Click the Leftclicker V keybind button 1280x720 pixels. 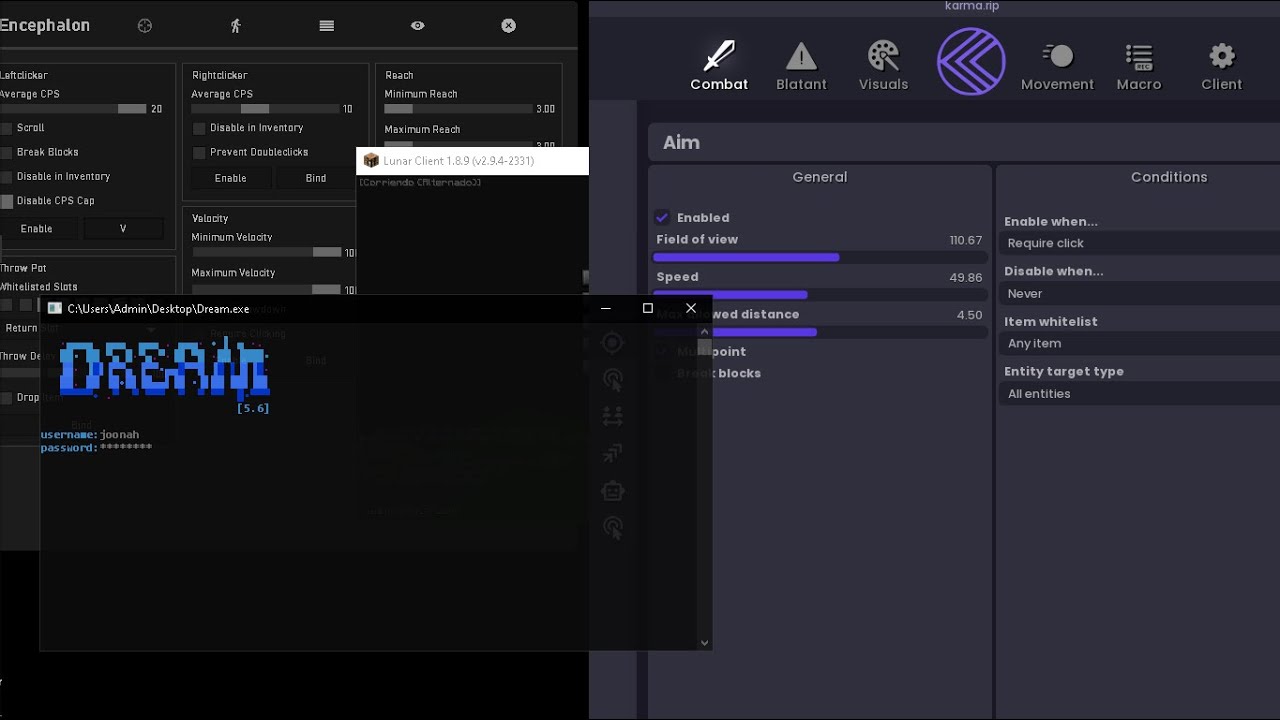123,229
